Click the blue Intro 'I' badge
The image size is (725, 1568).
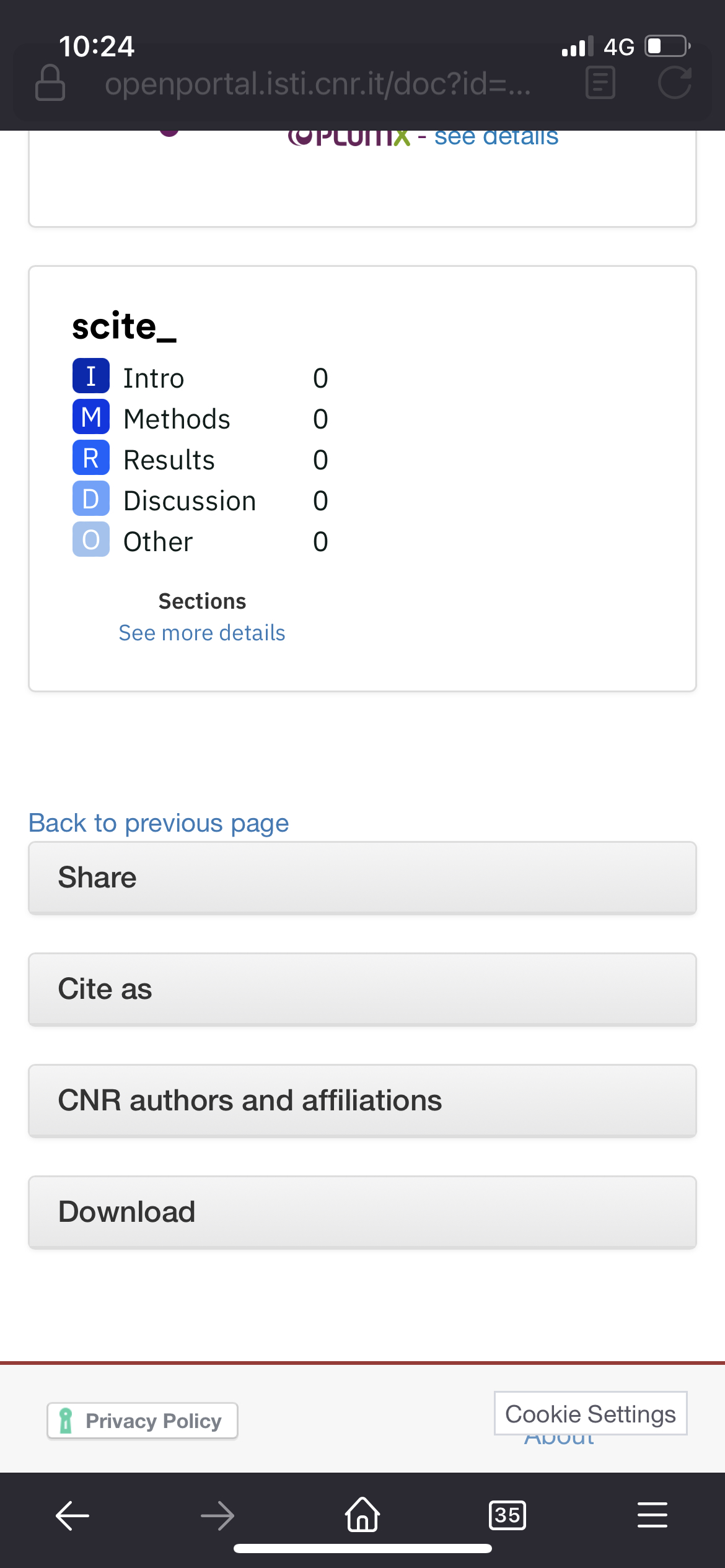click(x=91, y=377)
